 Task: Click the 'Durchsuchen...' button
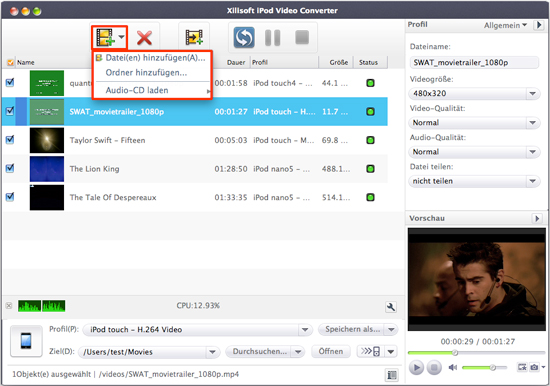point(259,352)
